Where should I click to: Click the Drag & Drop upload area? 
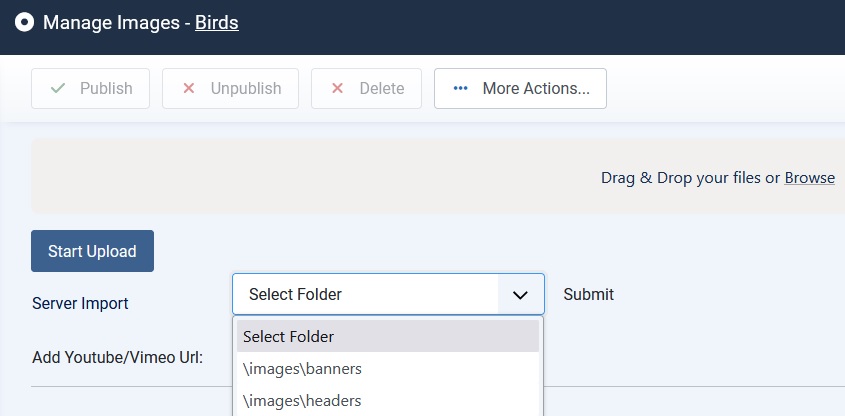tap(438, 176)
